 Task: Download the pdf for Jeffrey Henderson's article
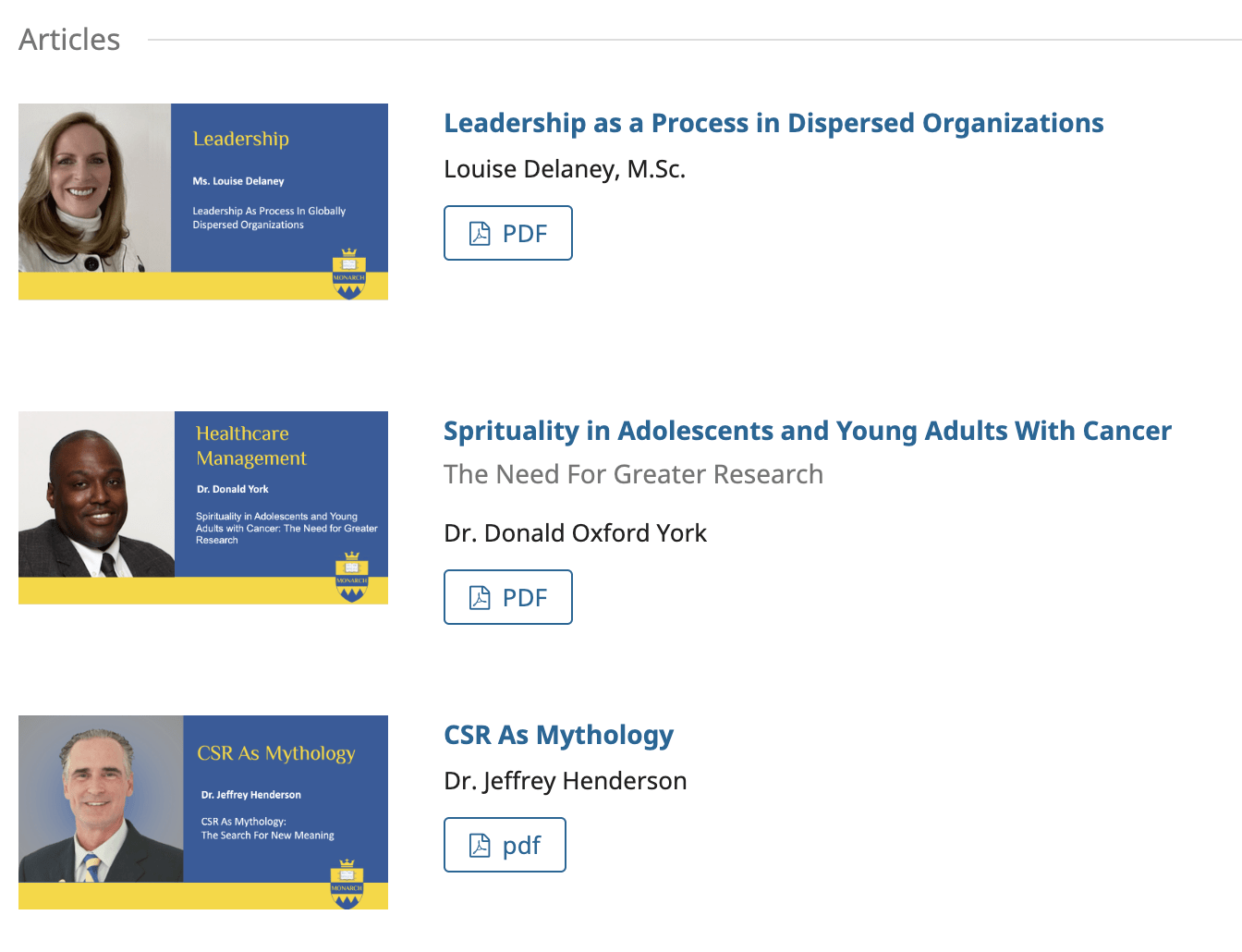point(505,845)
